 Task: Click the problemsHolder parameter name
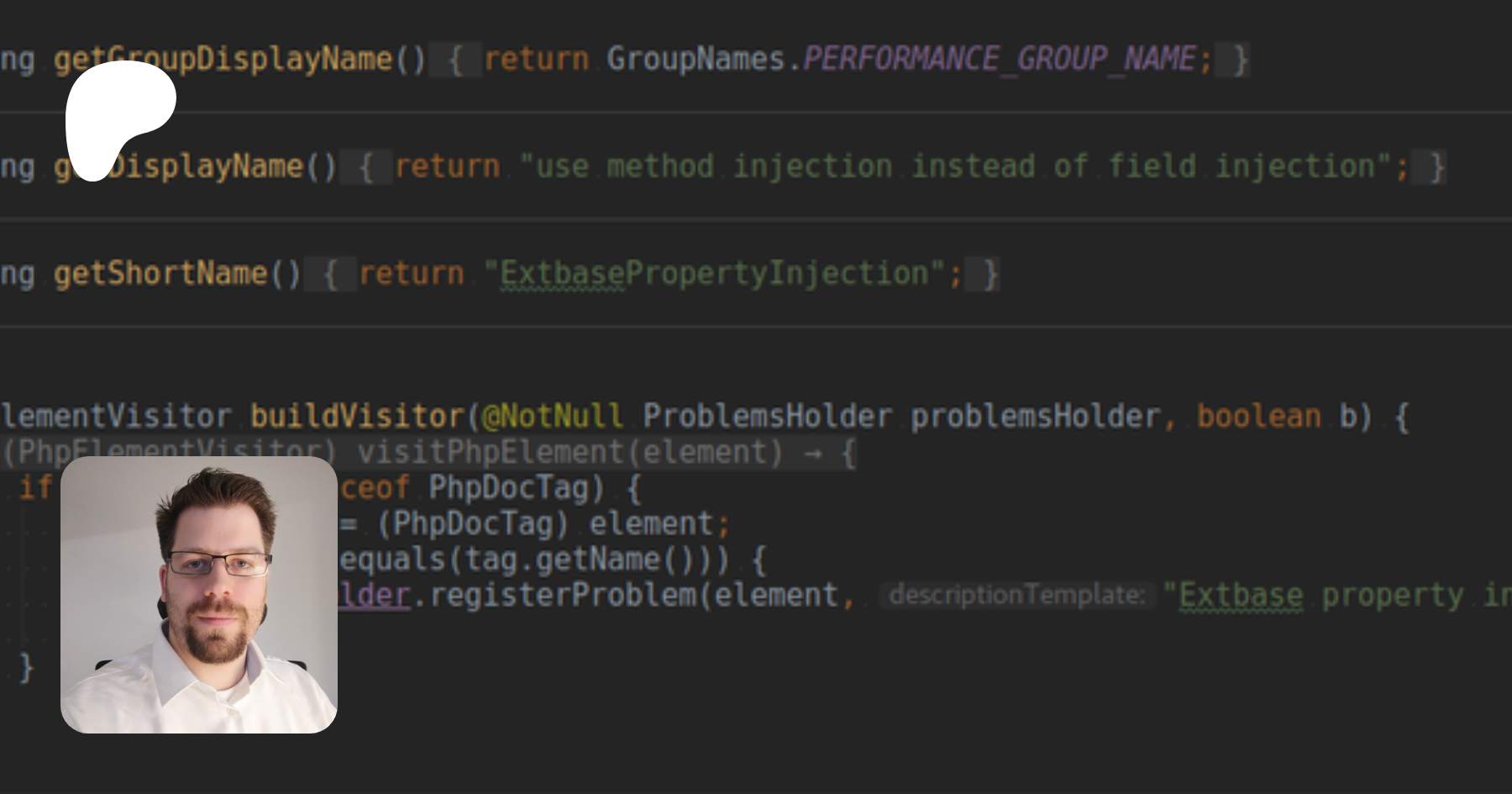point(1035,416)
